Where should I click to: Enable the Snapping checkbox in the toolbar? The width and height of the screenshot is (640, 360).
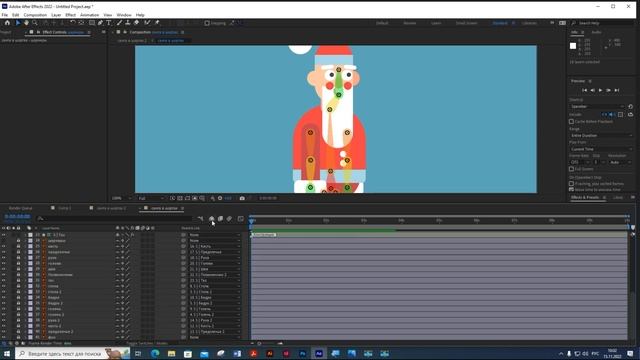(x=207, y=23)
